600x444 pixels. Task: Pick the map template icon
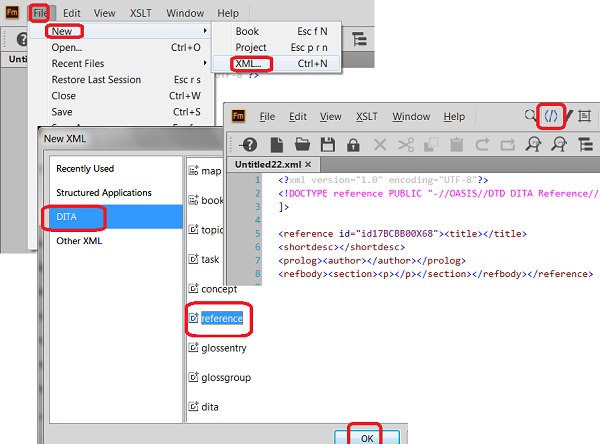[193, 170]
